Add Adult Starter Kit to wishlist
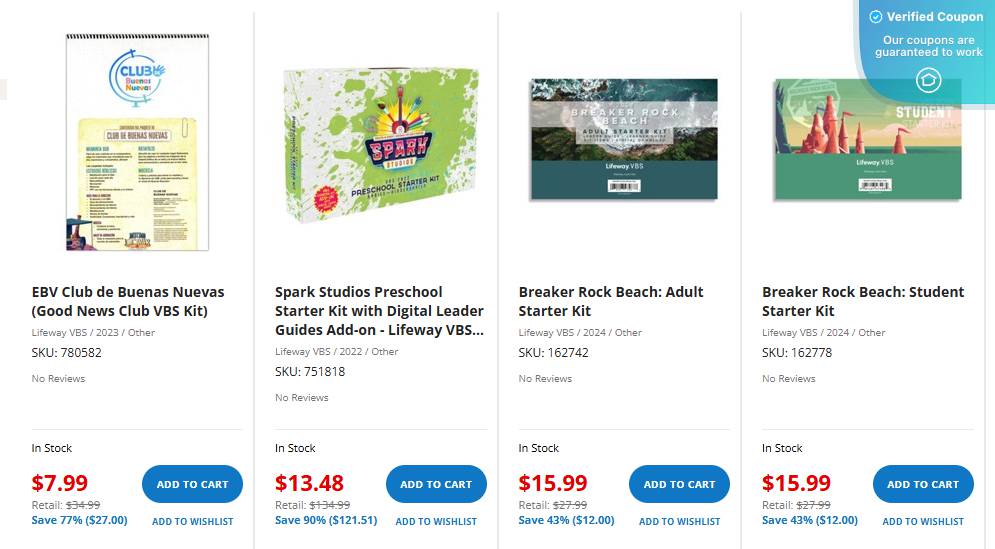Viewport: 995px width, 549px height. click(x=679, y=521)
